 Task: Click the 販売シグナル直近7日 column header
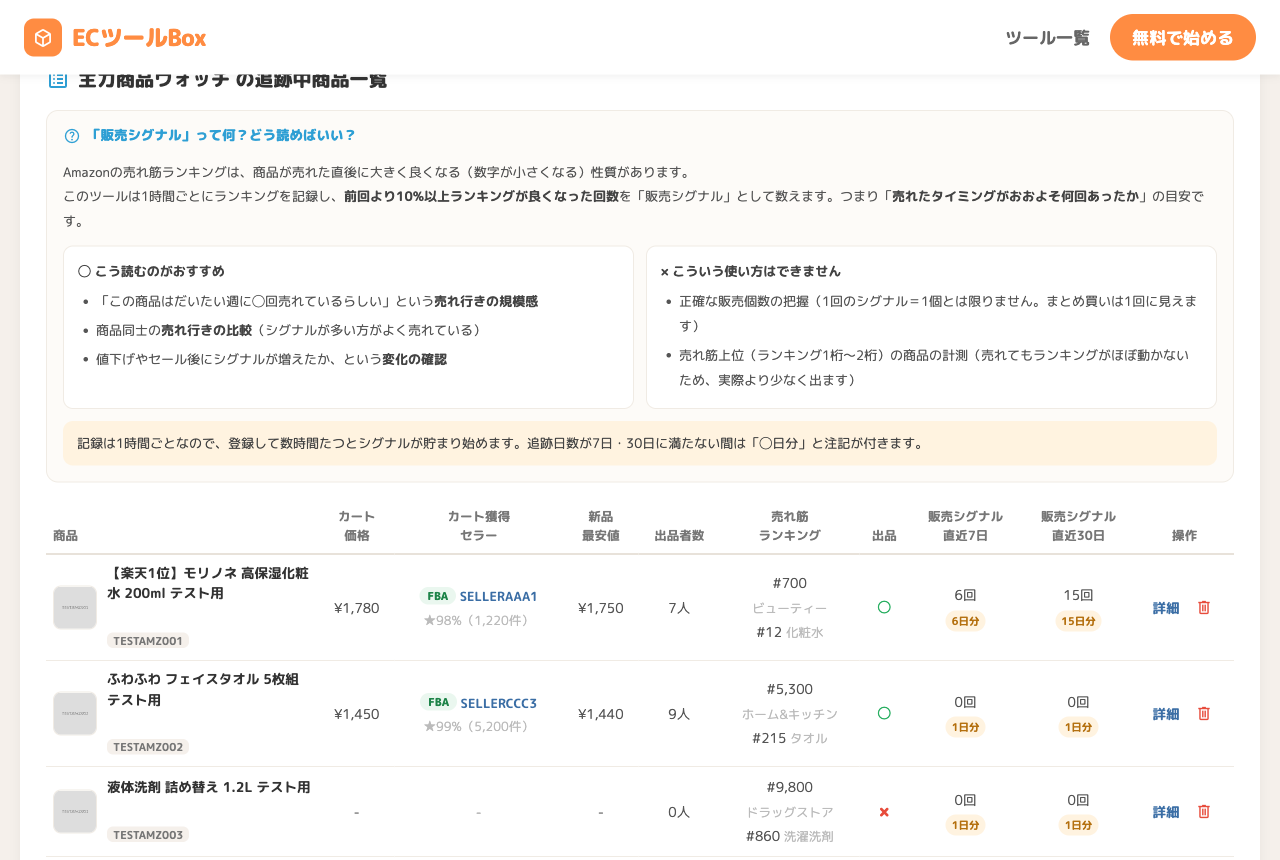coord(965,526)
